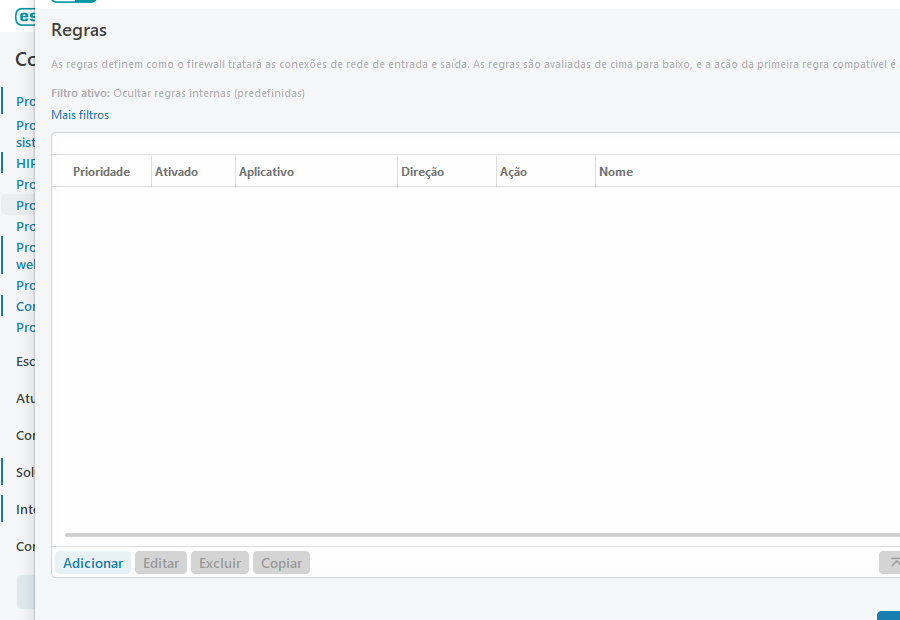Image resolution: width=900 pixels, height=620 pixels.
Task: Click the Editar button
Action: coord(160,562)
